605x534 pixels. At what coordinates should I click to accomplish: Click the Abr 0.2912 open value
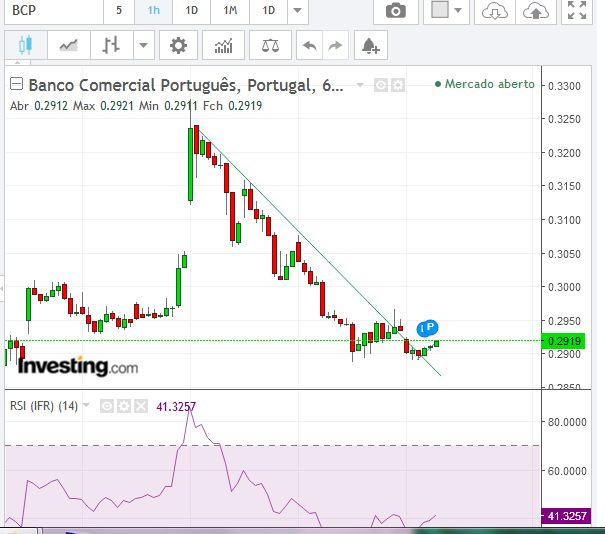39,106
